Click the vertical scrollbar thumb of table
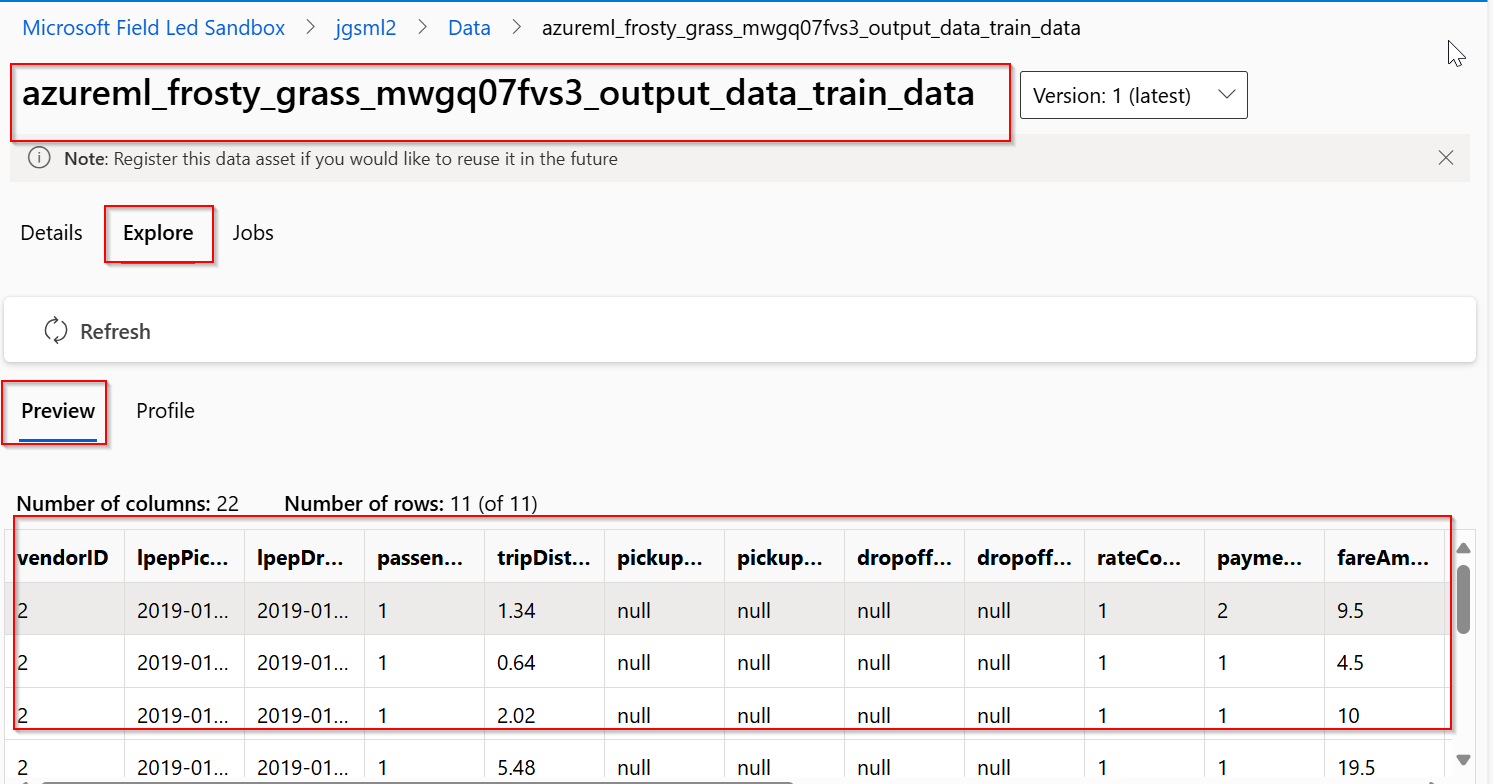The height and width of the screenshot is (784, 1493). point(1463,598)
